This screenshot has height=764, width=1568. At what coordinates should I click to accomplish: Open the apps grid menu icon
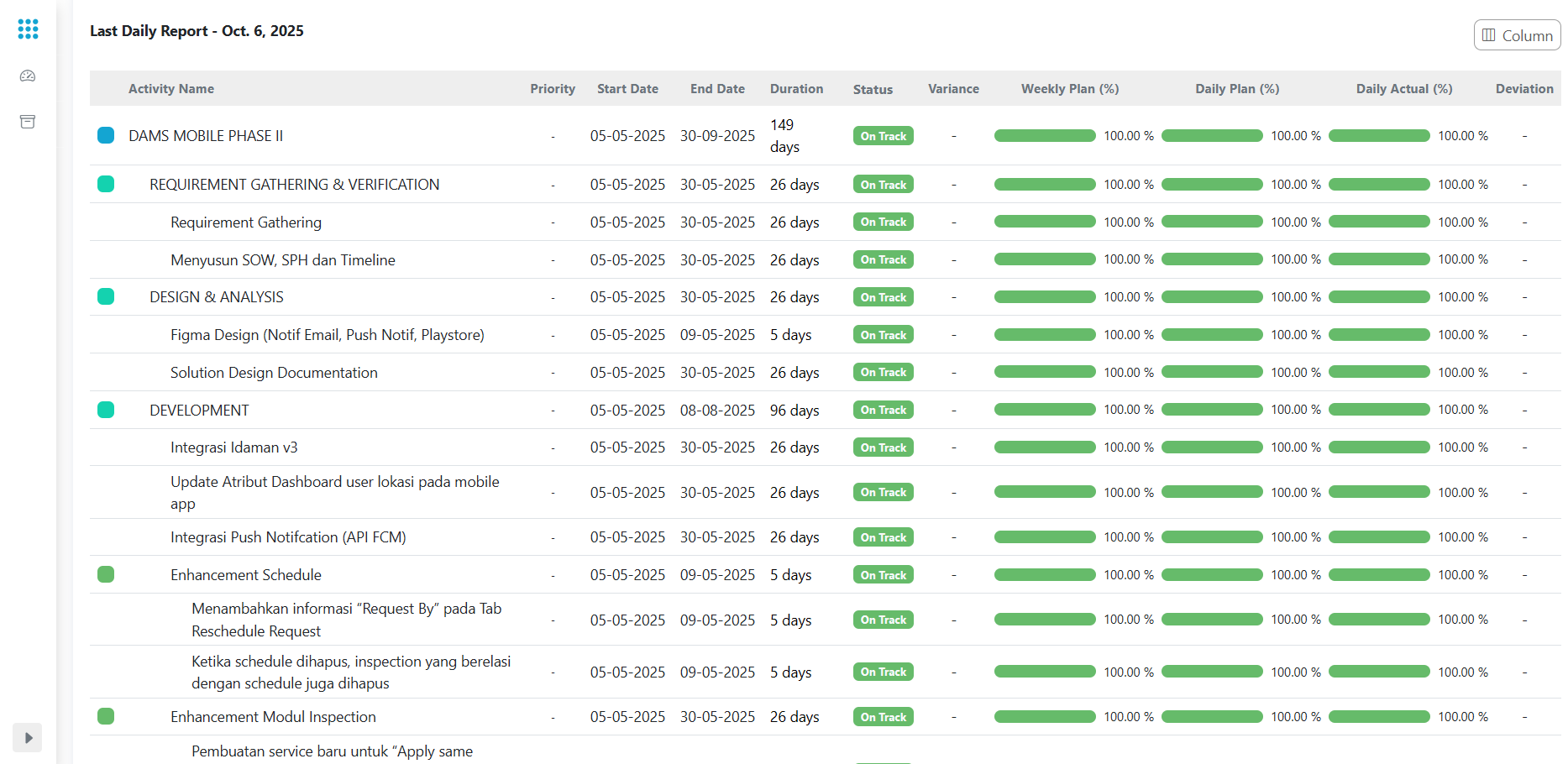click(28, 29)
